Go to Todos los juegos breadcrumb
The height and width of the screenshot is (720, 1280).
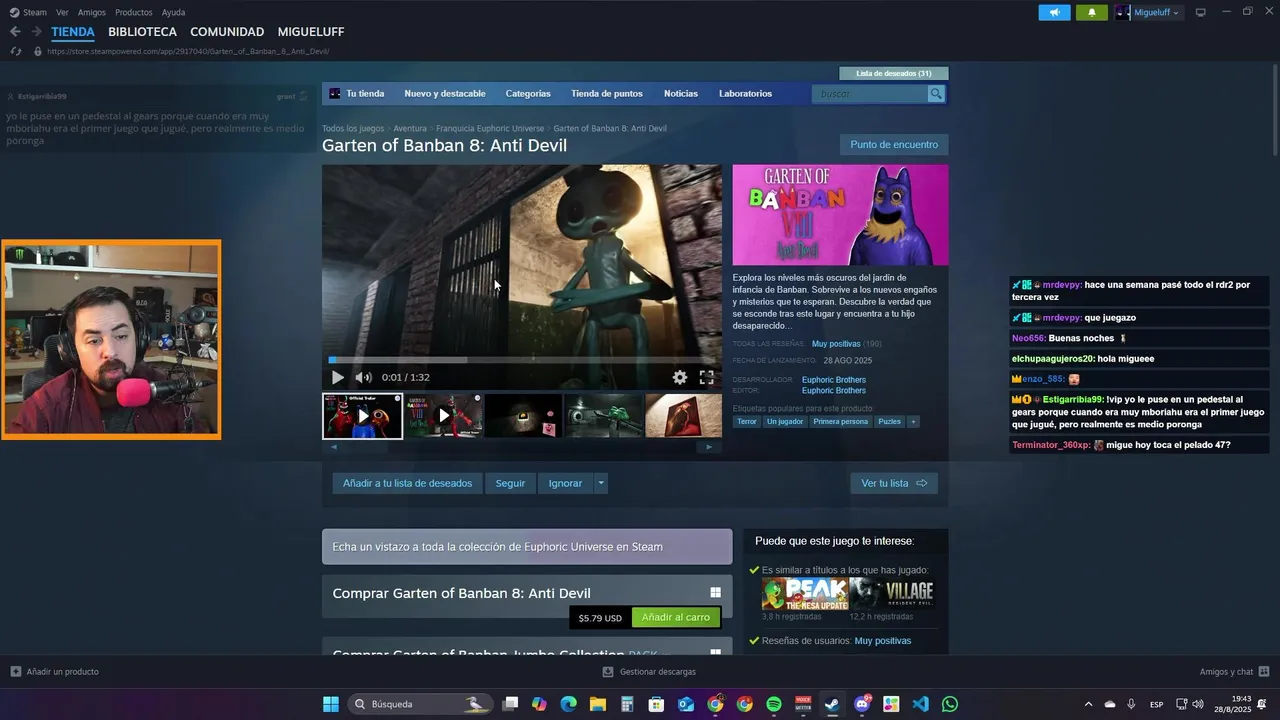tap(353, 129)
